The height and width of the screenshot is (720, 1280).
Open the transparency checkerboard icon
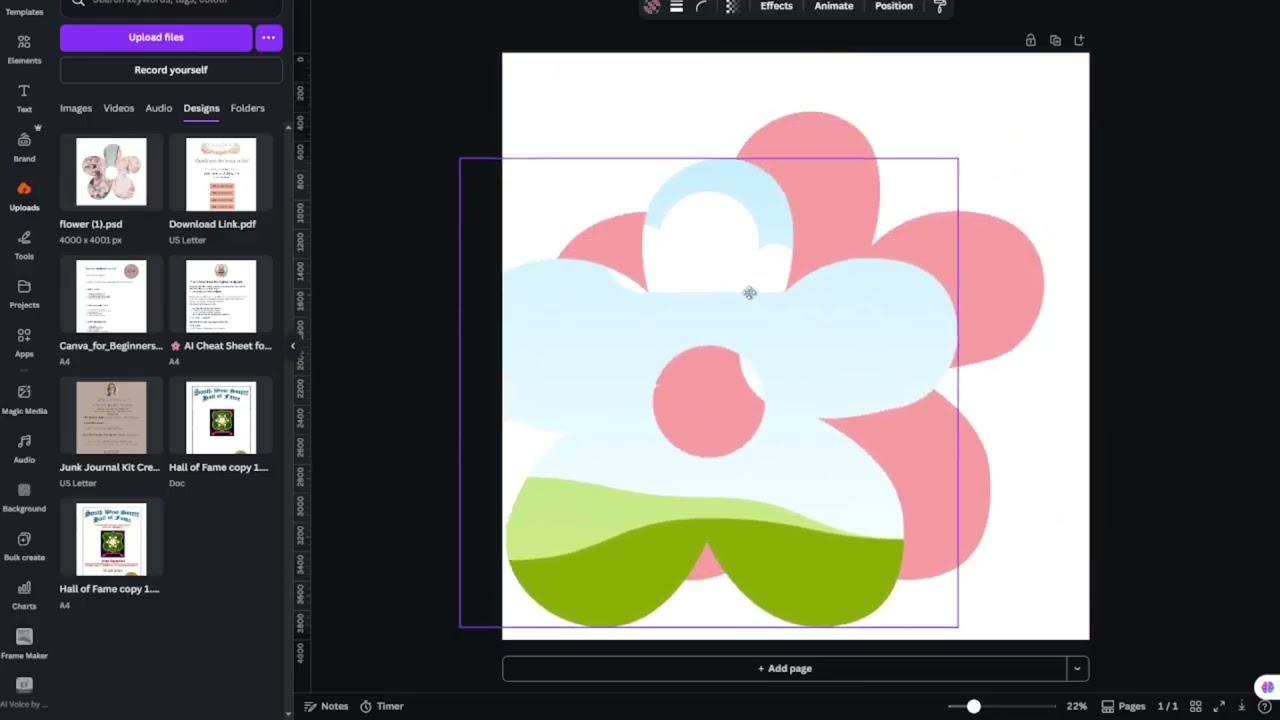732,7
